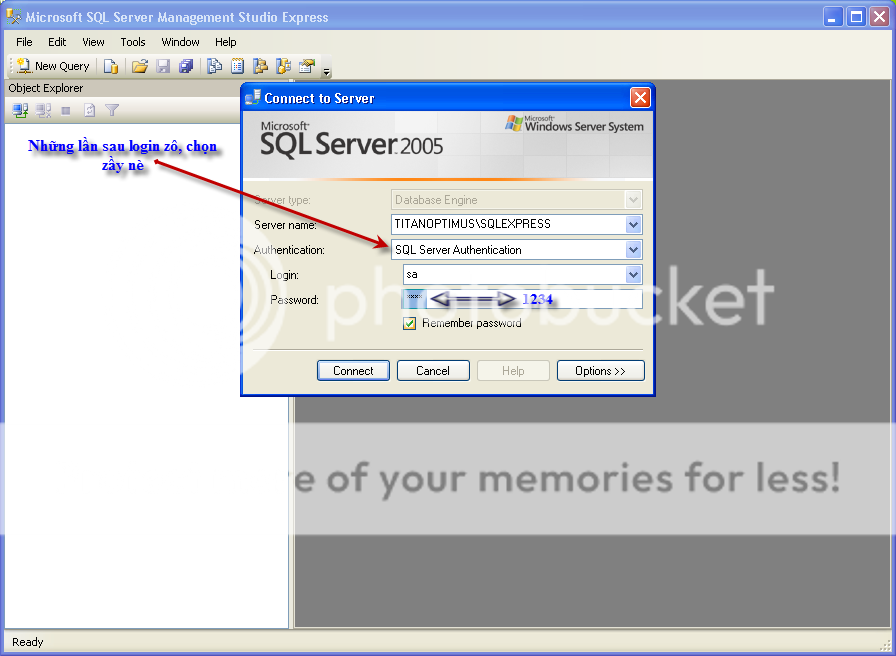Viewport: 896px width, 656px height.
Task: Open the Properties Window toolbar icon
Action: click(307, 66)
